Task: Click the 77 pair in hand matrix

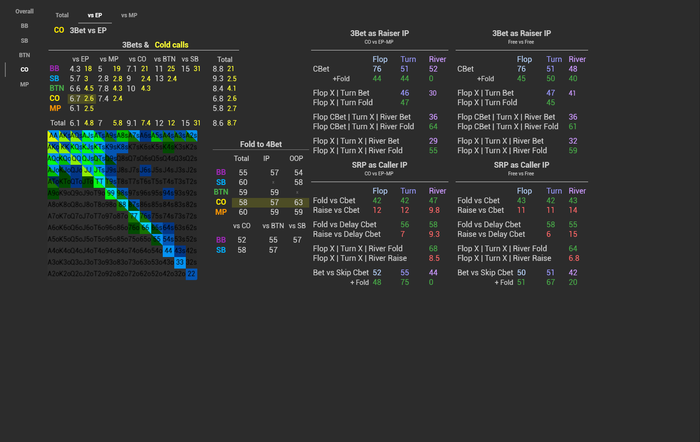Action: pyautogui.click(x=134, y=216)
